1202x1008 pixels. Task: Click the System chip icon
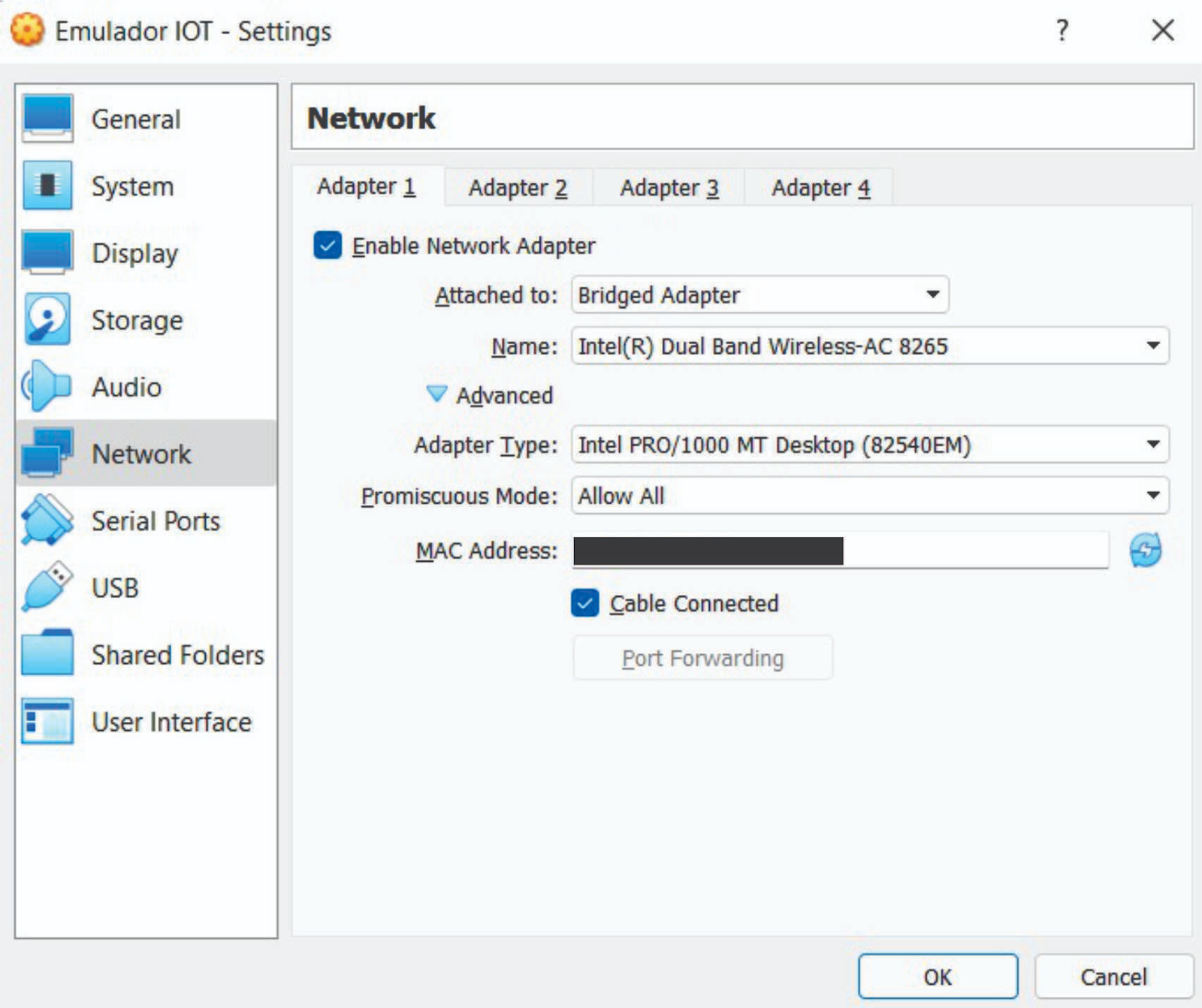click(47, 185)
